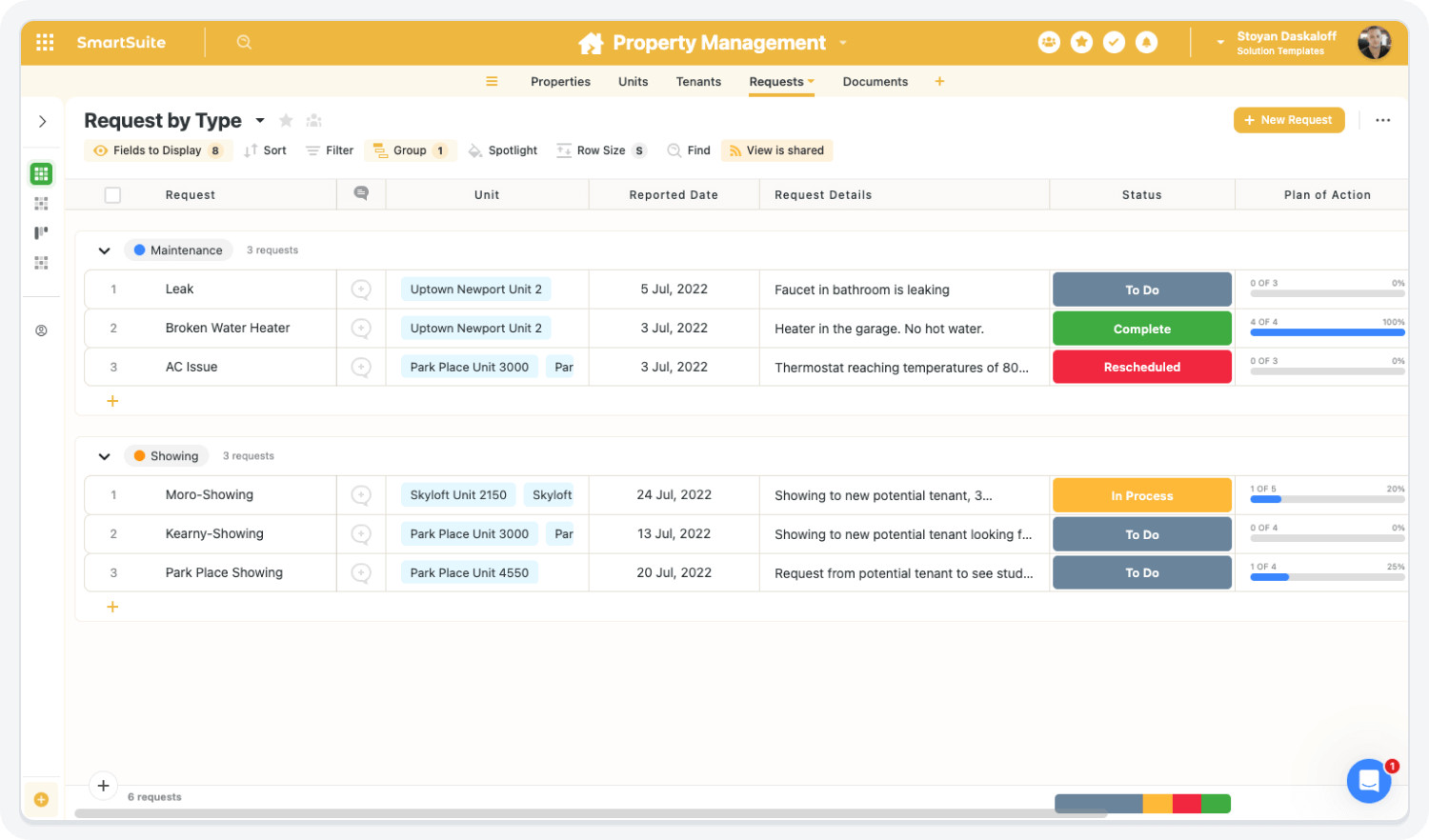This screenshot has width=1429, height=840.
Task: Click the Property Management house icon
Action: [591, 43]
